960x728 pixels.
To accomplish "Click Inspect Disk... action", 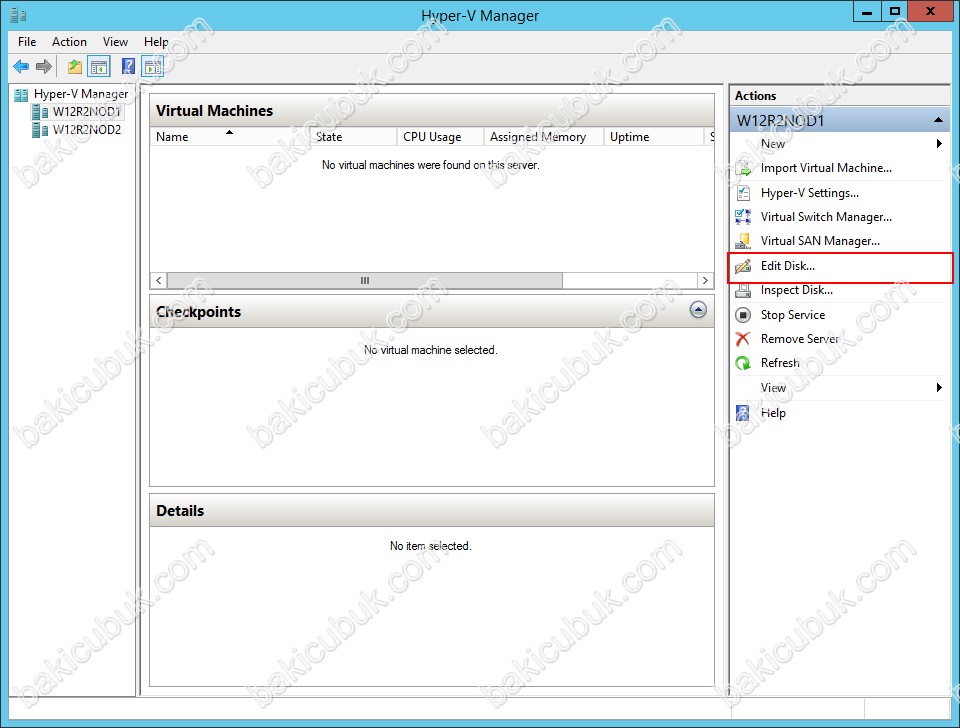I will tap(797, 290).
